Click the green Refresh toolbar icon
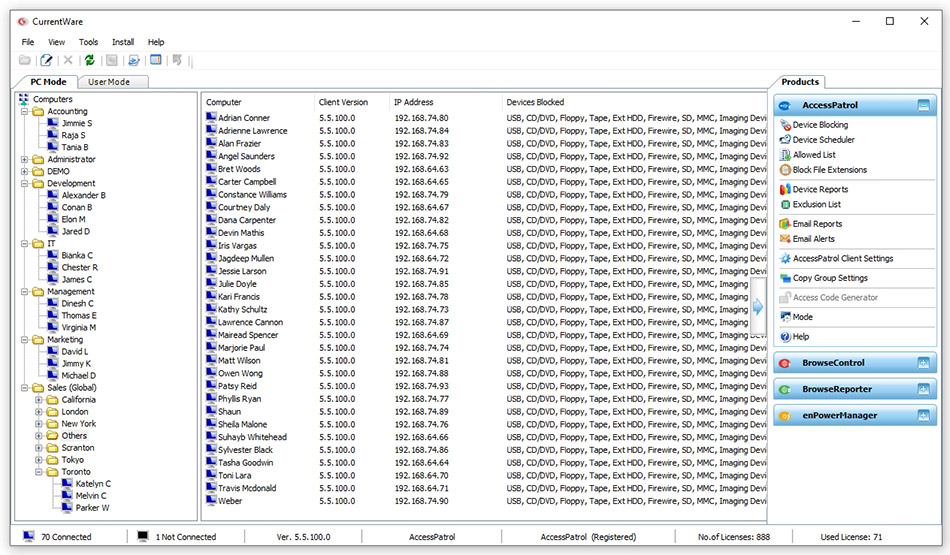This screenshot has height=555, width=950. (89, 61)
